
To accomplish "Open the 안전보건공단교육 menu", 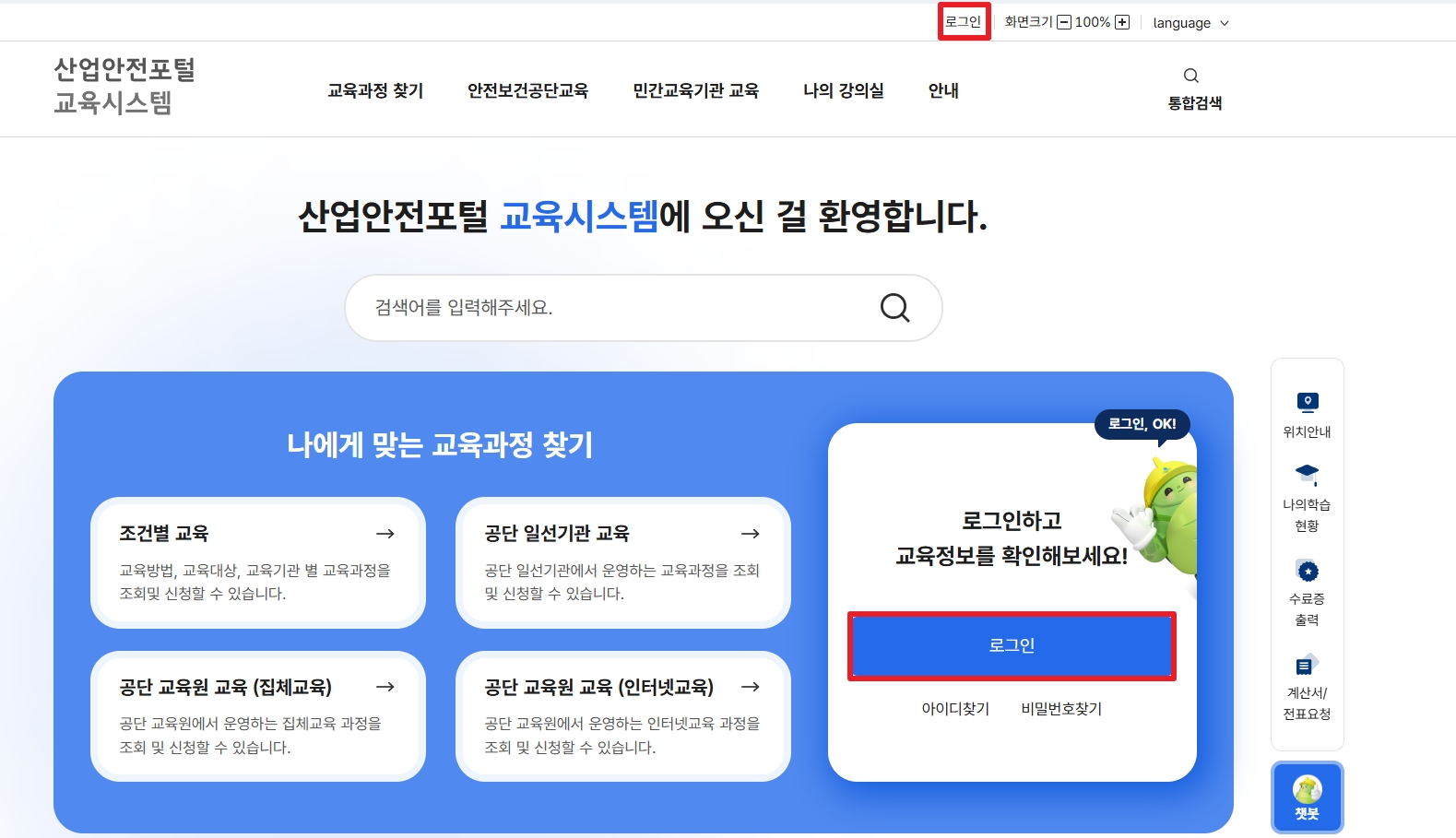I will point(527,90).
